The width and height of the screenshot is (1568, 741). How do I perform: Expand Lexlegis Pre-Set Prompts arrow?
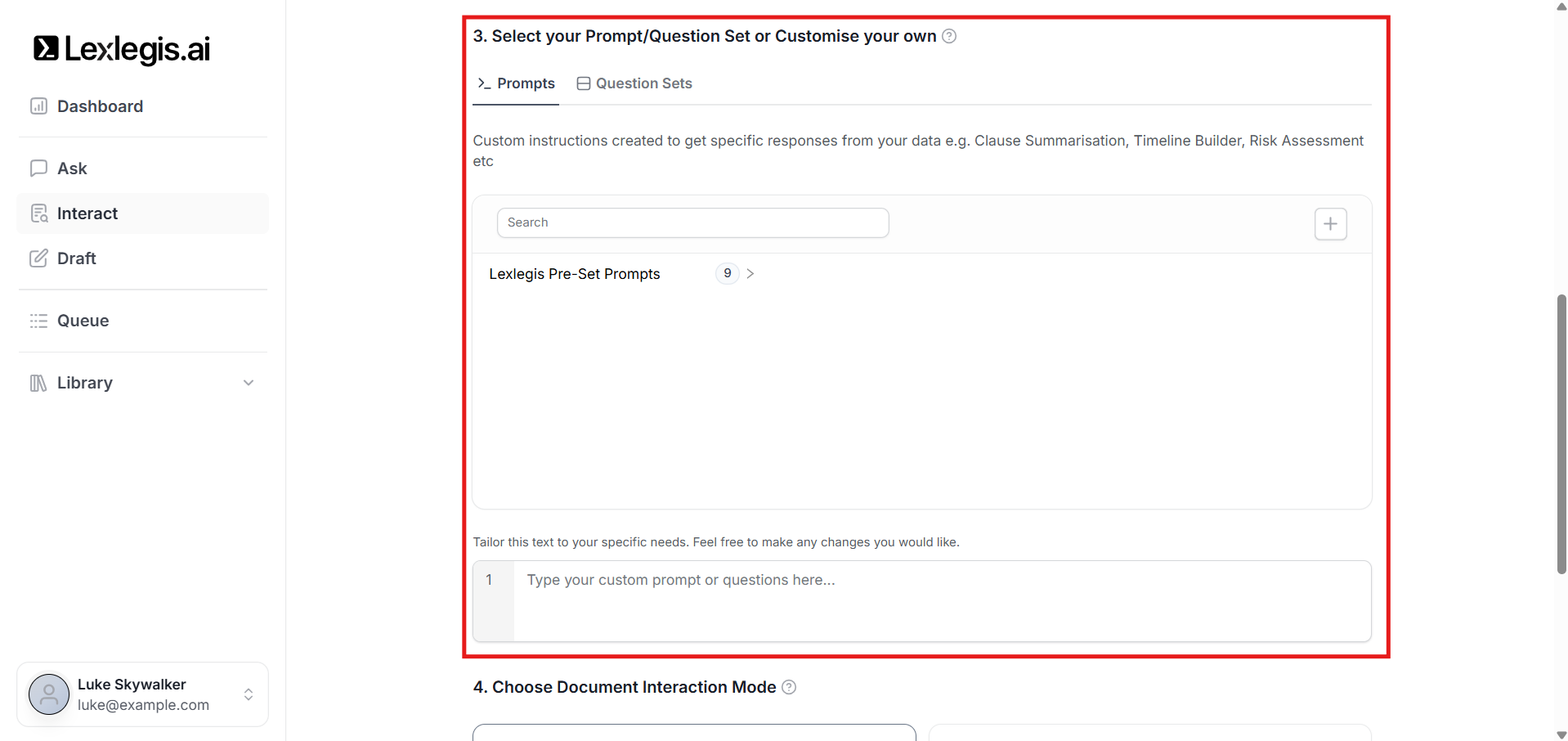(x=750, y=274)
